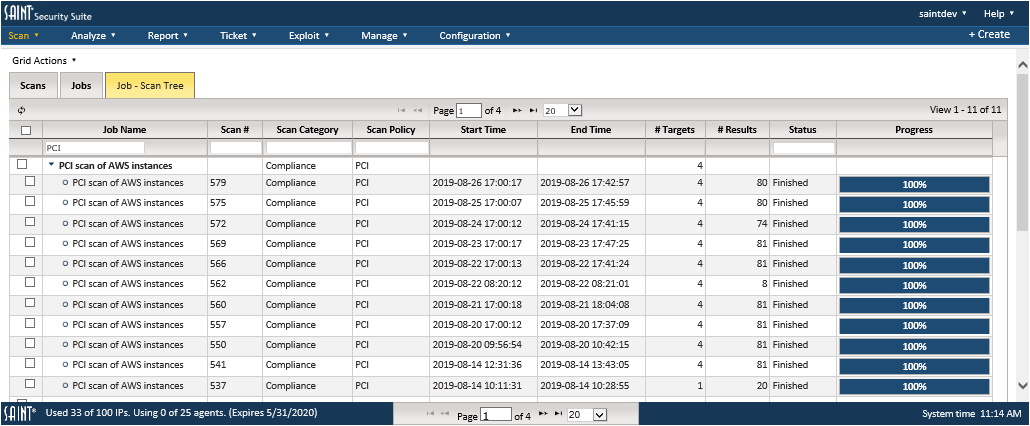Open bottom rows-per-page dropdown

[587, 414]
